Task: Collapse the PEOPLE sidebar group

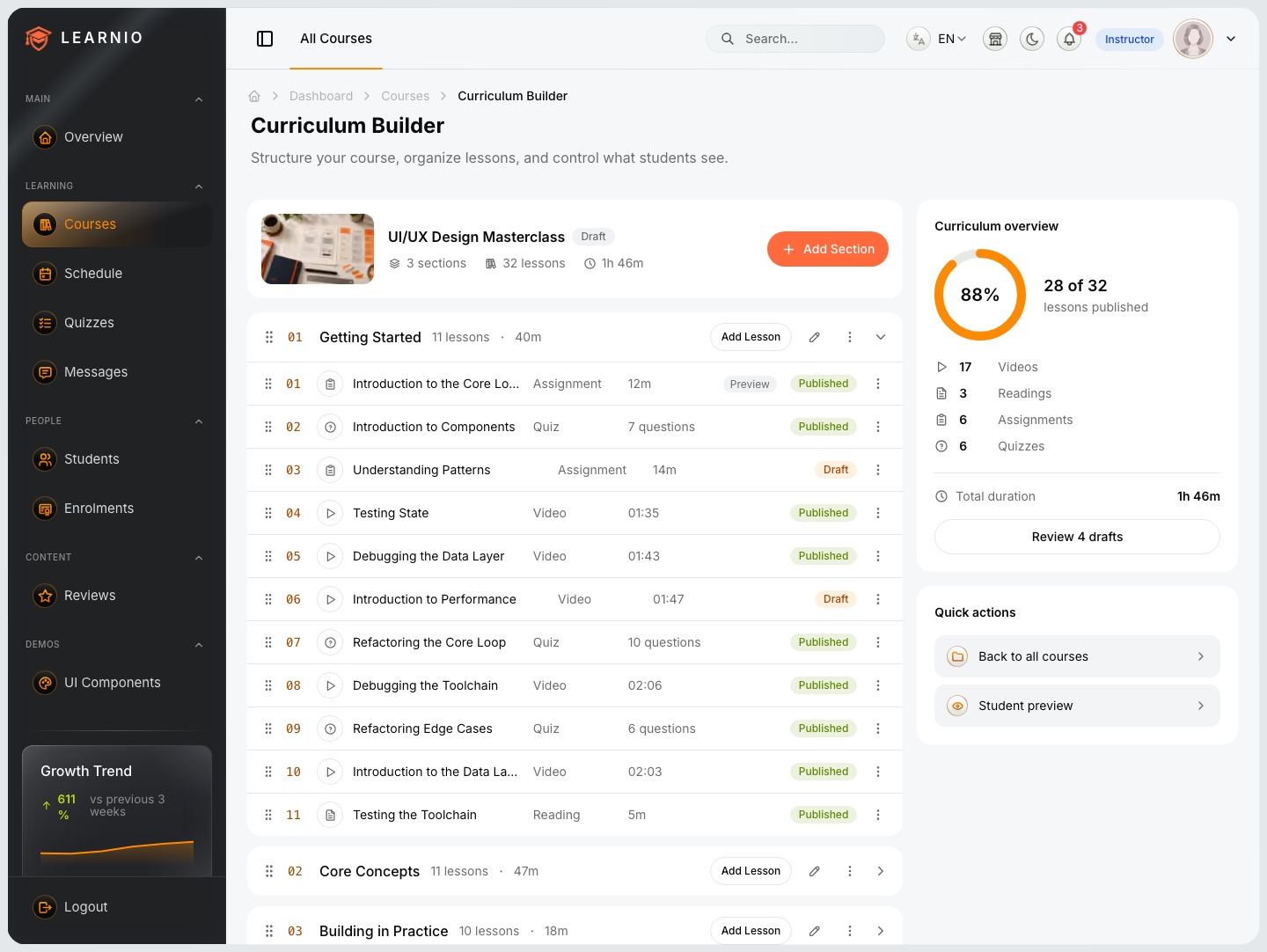Action: (x=199, y=421)
